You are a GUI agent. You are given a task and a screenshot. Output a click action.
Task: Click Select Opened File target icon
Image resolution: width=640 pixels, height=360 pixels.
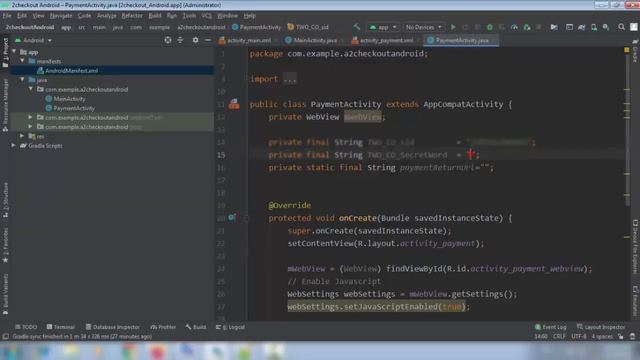click(168, 40)
